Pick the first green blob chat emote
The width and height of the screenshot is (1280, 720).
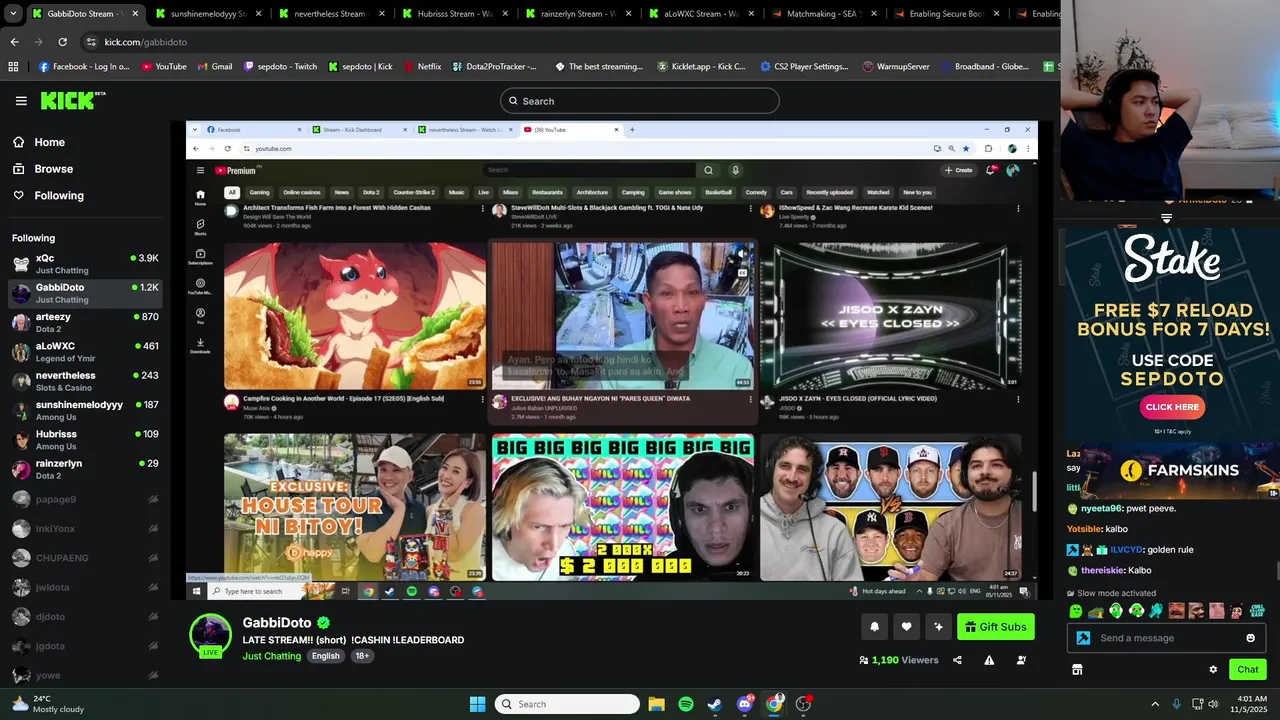pyautogui.click(x=1076, y=611)
